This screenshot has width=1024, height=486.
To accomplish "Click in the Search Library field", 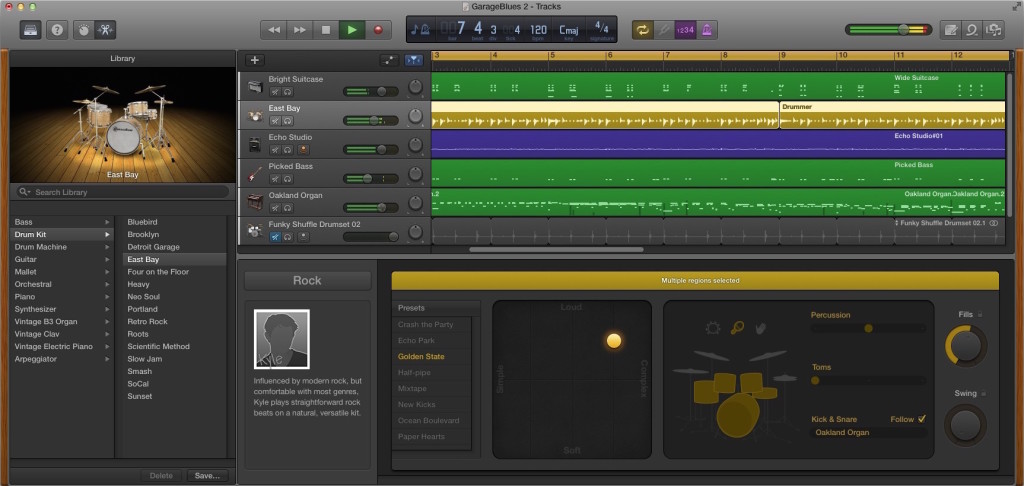I will coord(123,192).
